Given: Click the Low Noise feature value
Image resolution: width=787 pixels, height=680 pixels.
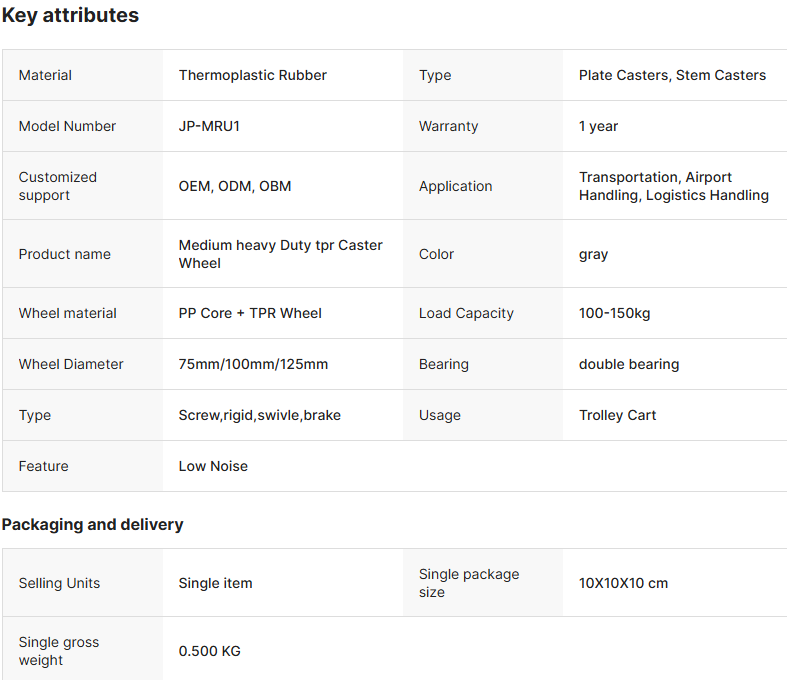Looking at the screenshot, I should click(x=213, y=466).
